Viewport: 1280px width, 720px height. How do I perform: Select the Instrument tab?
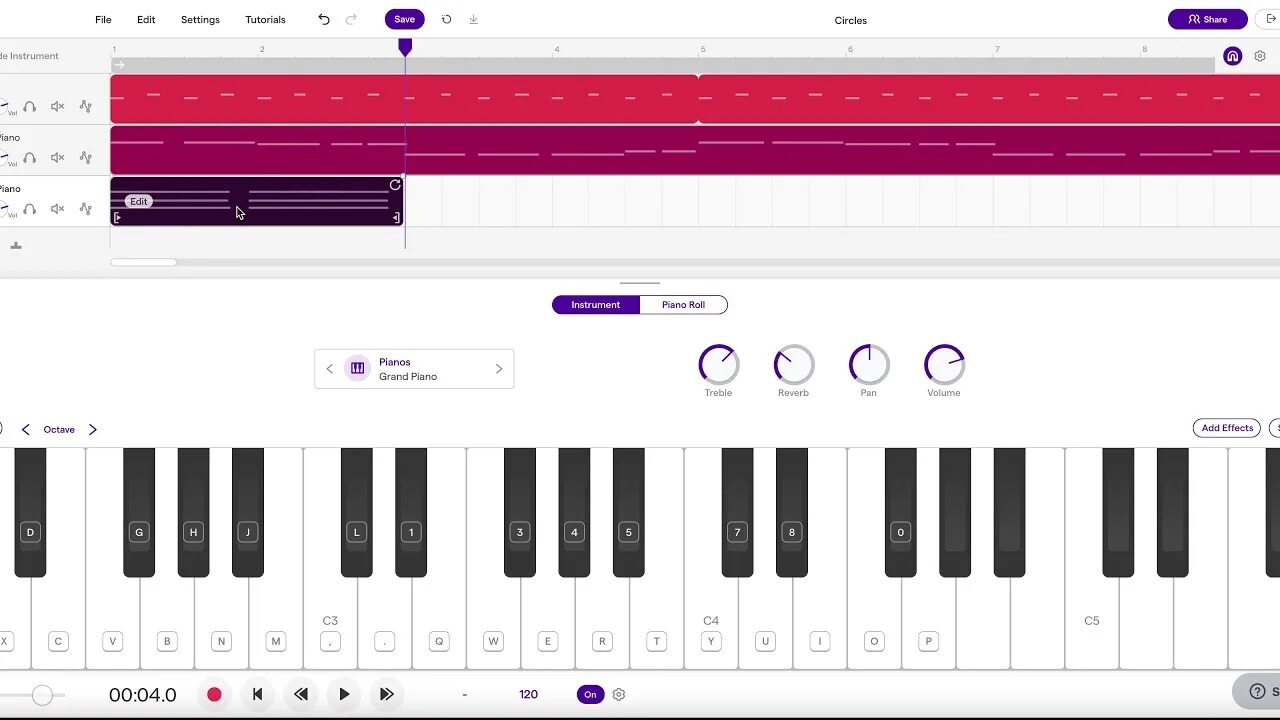(x=596, y=305)
